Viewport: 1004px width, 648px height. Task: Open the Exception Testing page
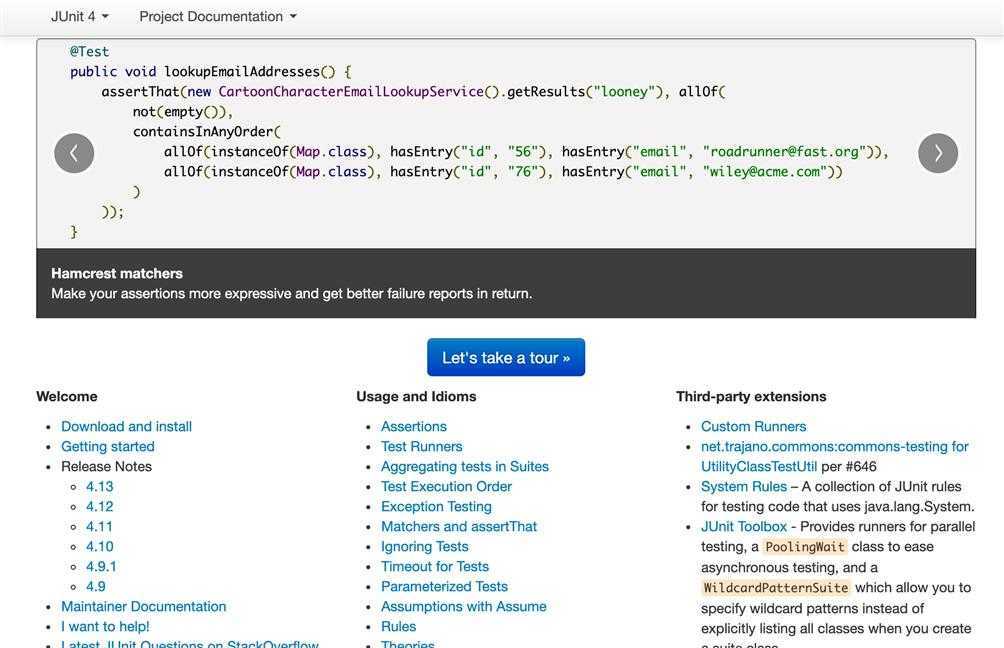(436, 506)
